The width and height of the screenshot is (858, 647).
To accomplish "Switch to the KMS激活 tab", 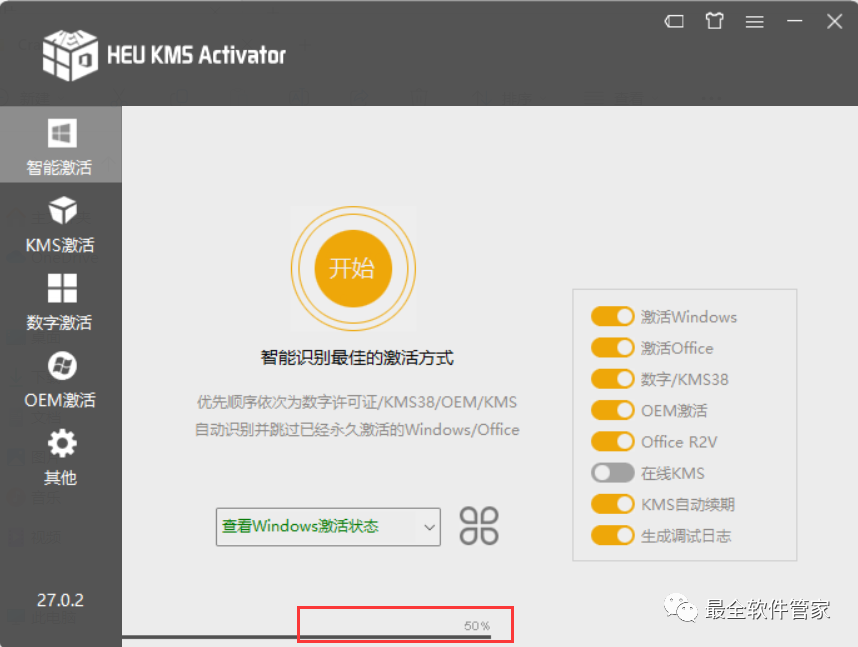I will click(x=61, y=224).
